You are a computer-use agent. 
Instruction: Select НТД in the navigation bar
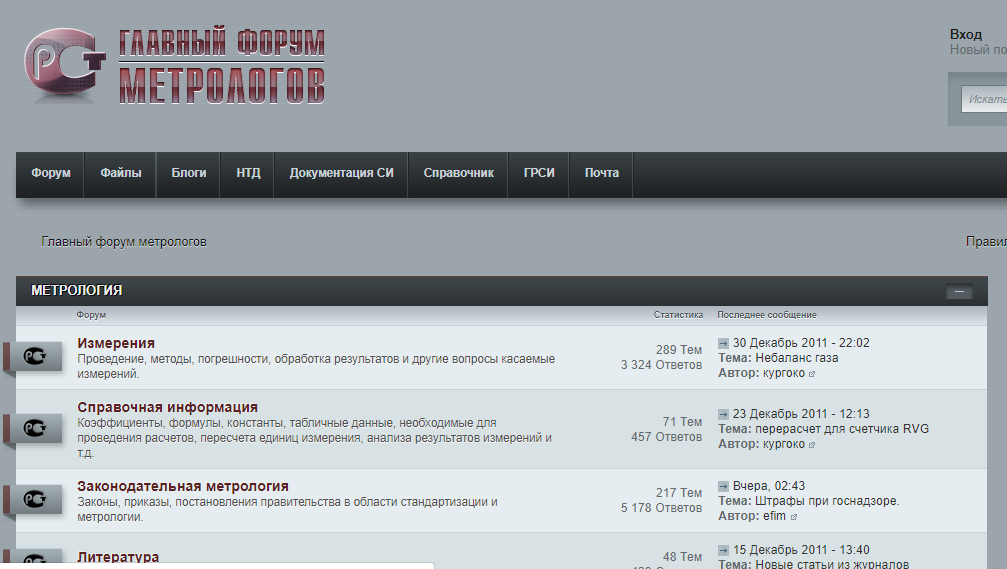point(248,173)
